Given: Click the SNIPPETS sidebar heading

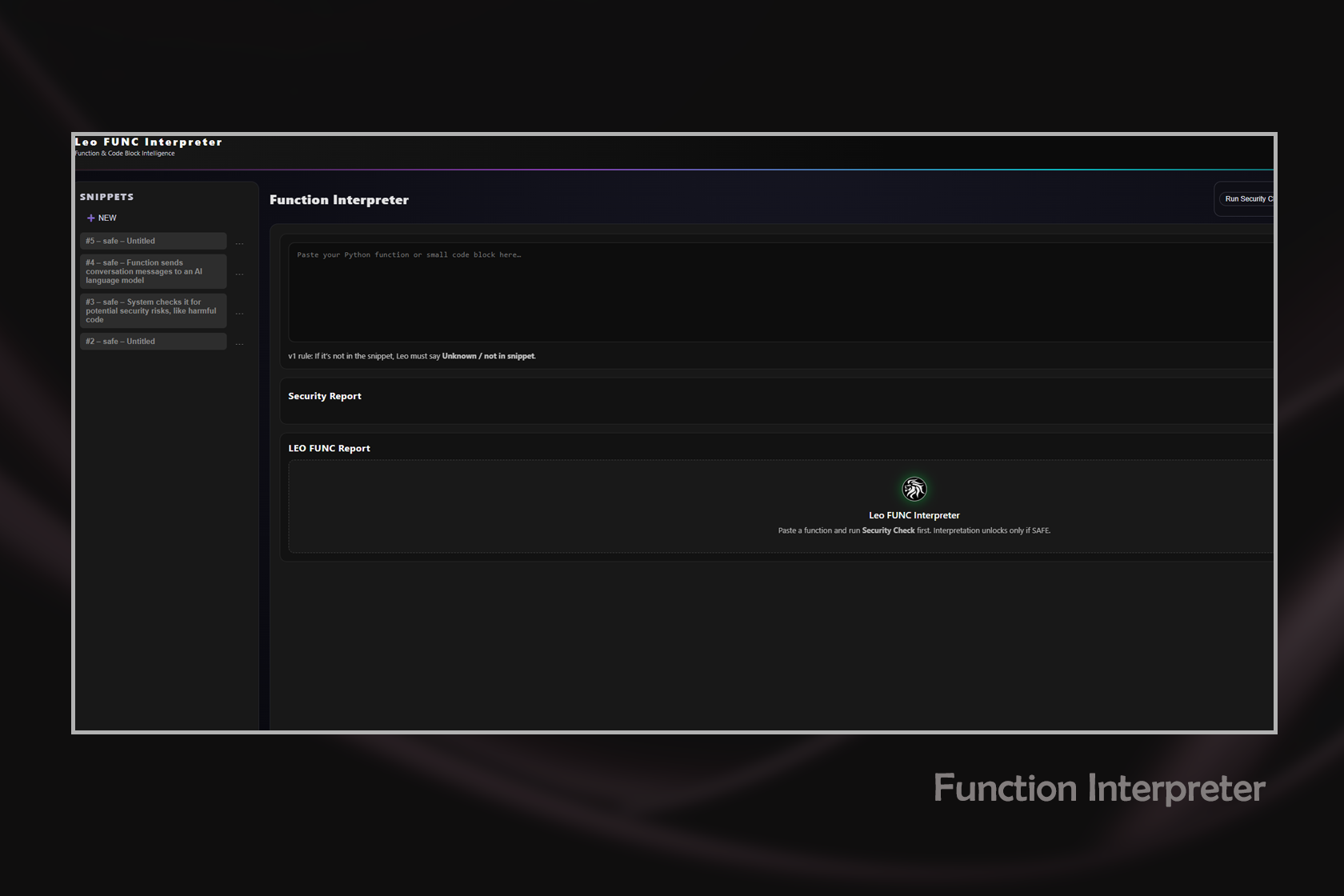Looking at the screenshot, I should tap(106, 197).
